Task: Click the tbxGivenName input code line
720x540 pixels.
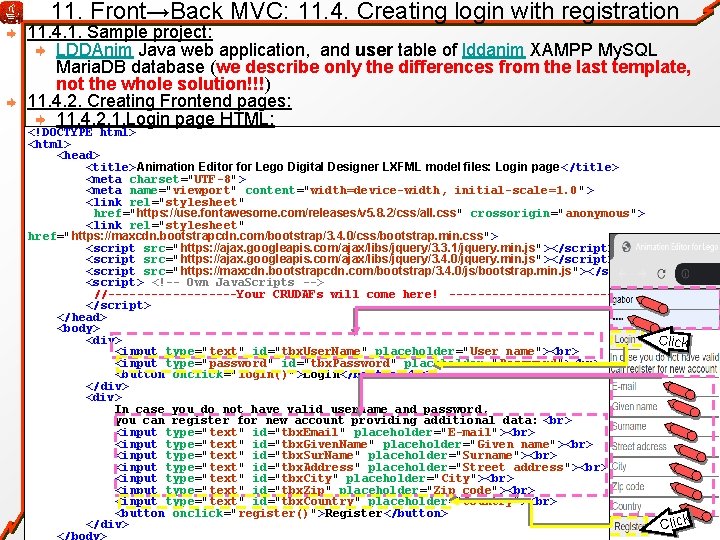Action: 354,444
